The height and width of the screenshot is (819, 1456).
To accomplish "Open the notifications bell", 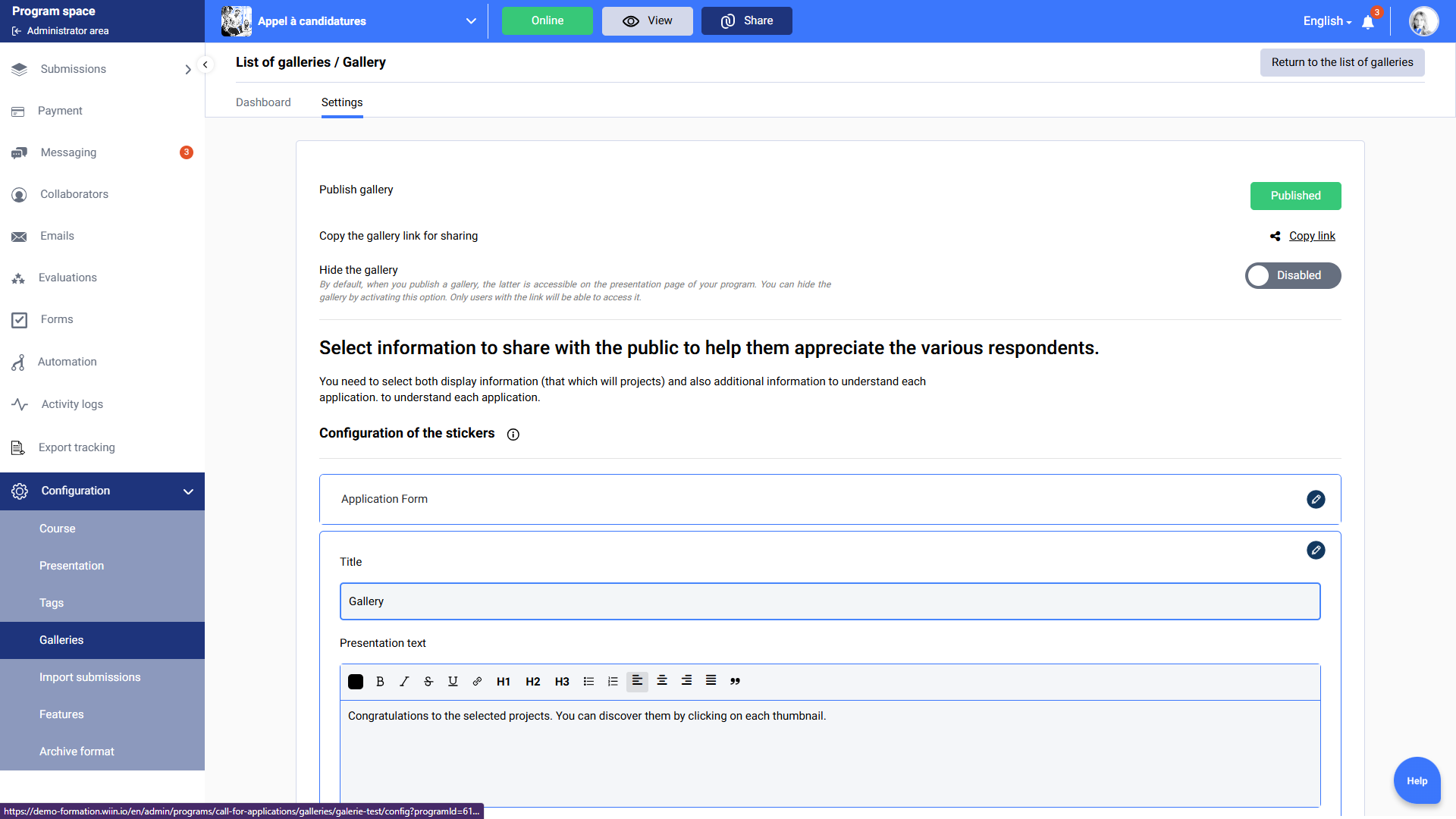I will 1368,22.
